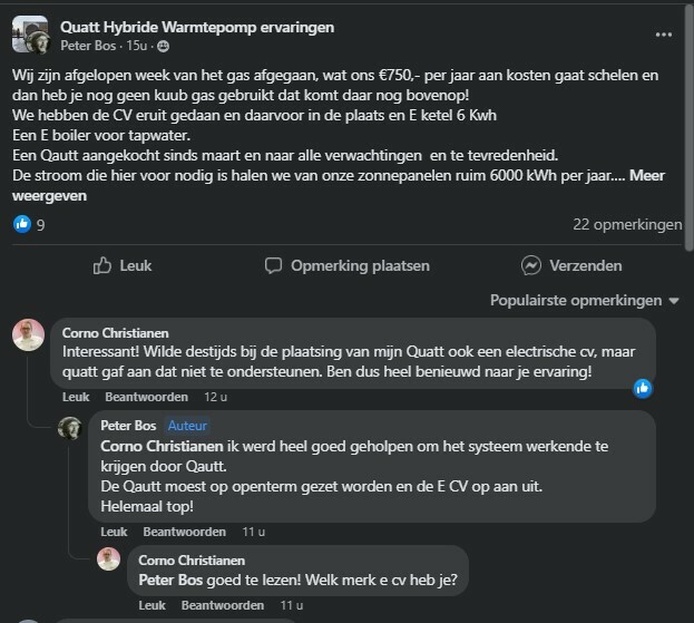Click the like reaction badge on Corno's comment
694x623 pixels.
[643, 388]
